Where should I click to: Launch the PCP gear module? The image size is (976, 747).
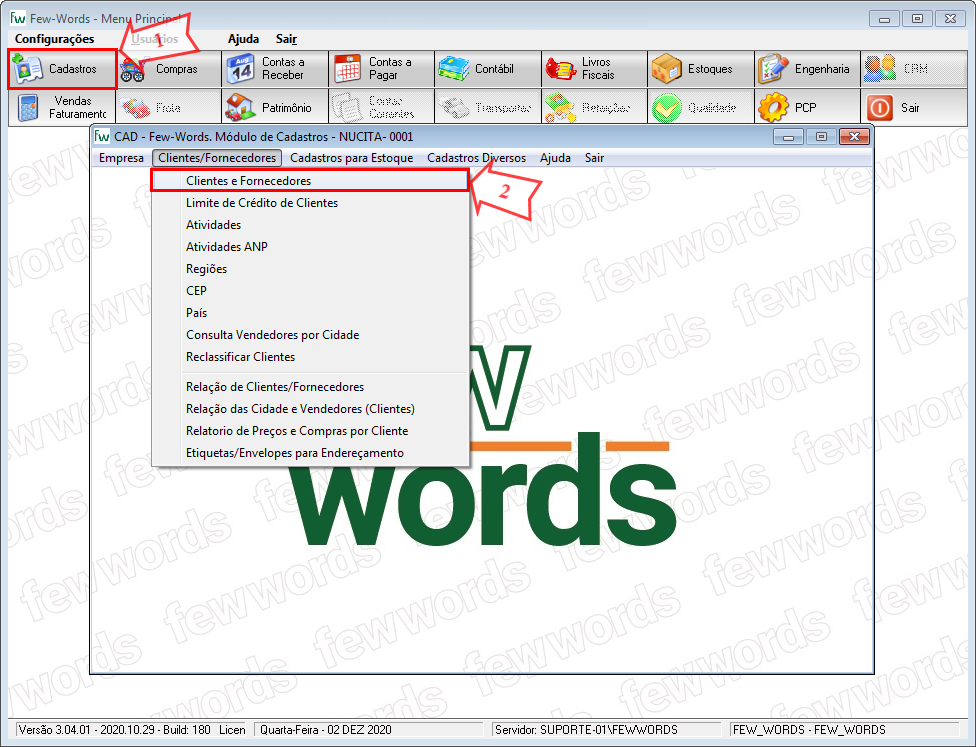[807, 108]
